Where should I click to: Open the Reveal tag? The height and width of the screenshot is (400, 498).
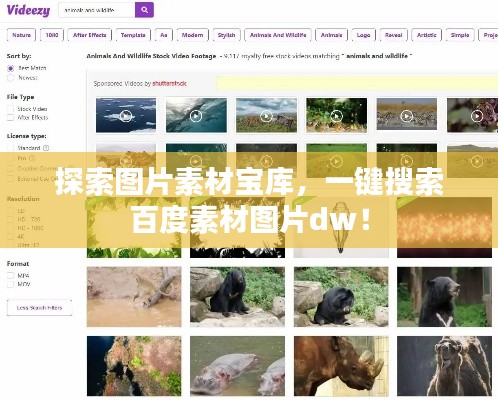click(394, 35)
